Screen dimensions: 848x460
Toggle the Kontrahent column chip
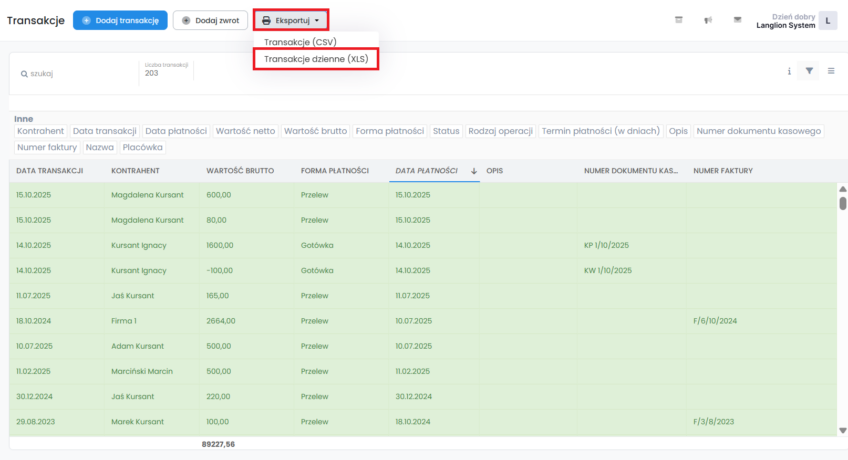pyautogui.click(x=41, y=131)
